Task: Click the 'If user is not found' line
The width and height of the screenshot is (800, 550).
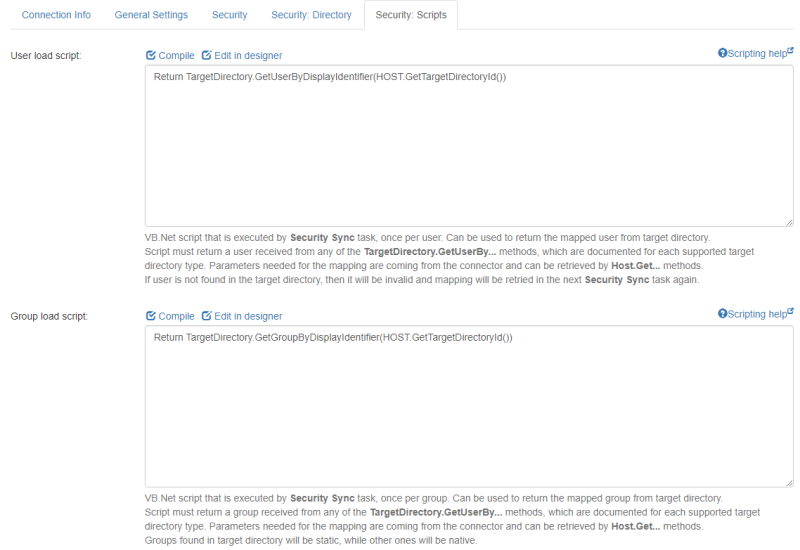Action: pyautogui.click(x=421, y=280)
